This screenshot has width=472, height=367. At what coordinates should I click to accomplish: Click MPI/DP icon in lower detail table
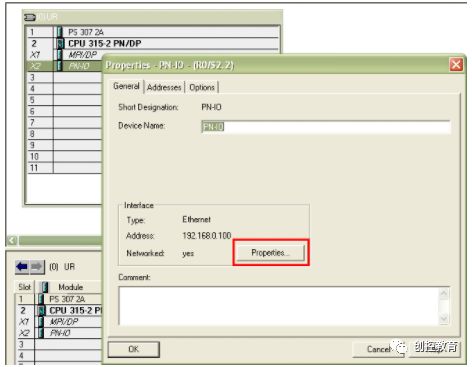[41, 322]
